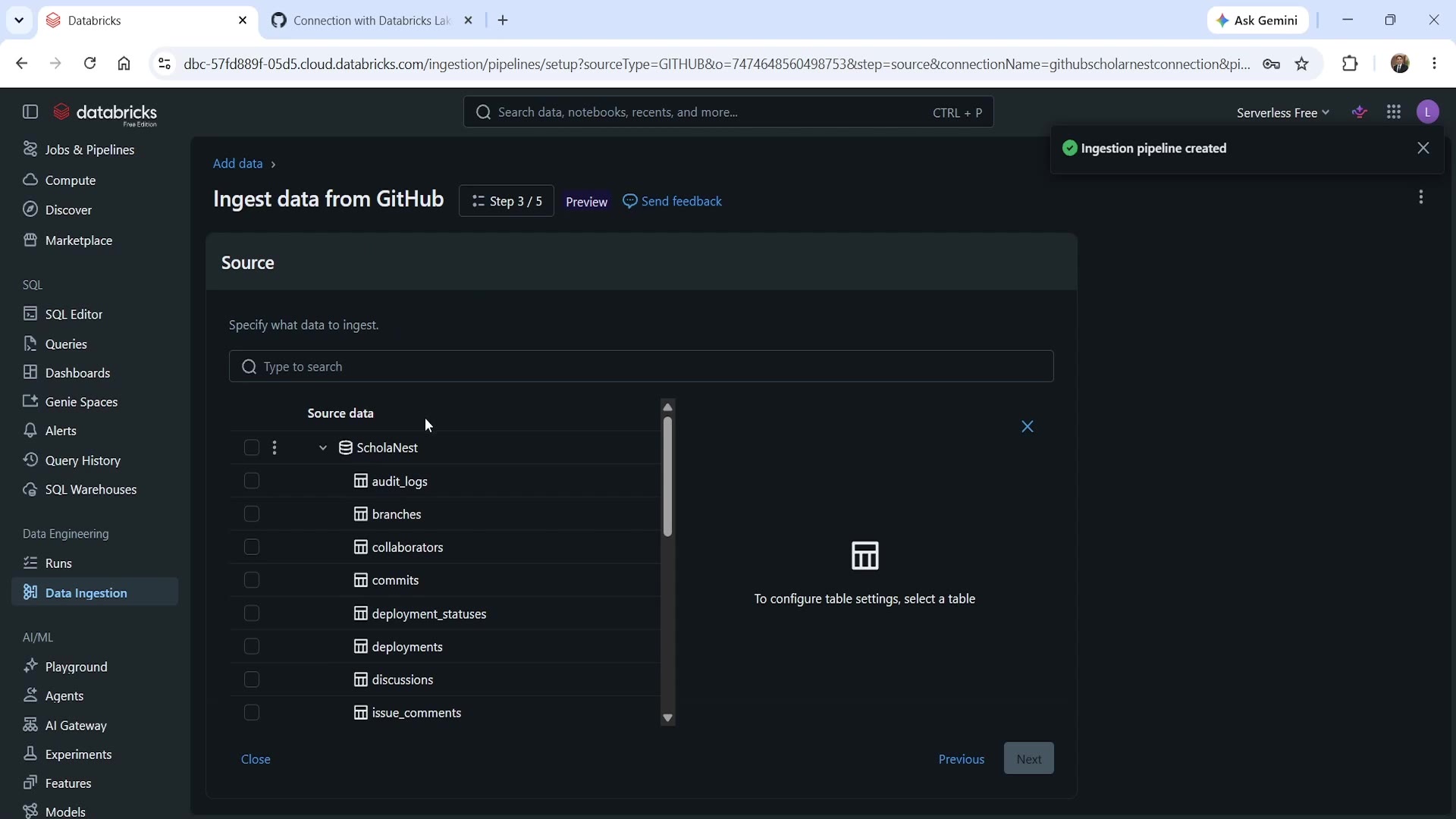Click the send feedback speech icon

click(629, 201)
